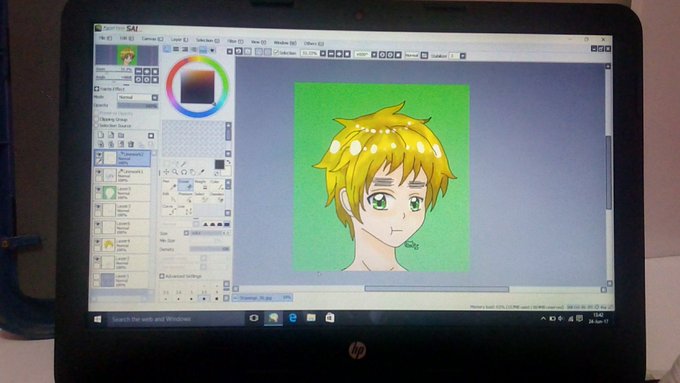Screen dimensions: 680x383
Task: Choose the Weight linework tool
Action: (201, 184)
